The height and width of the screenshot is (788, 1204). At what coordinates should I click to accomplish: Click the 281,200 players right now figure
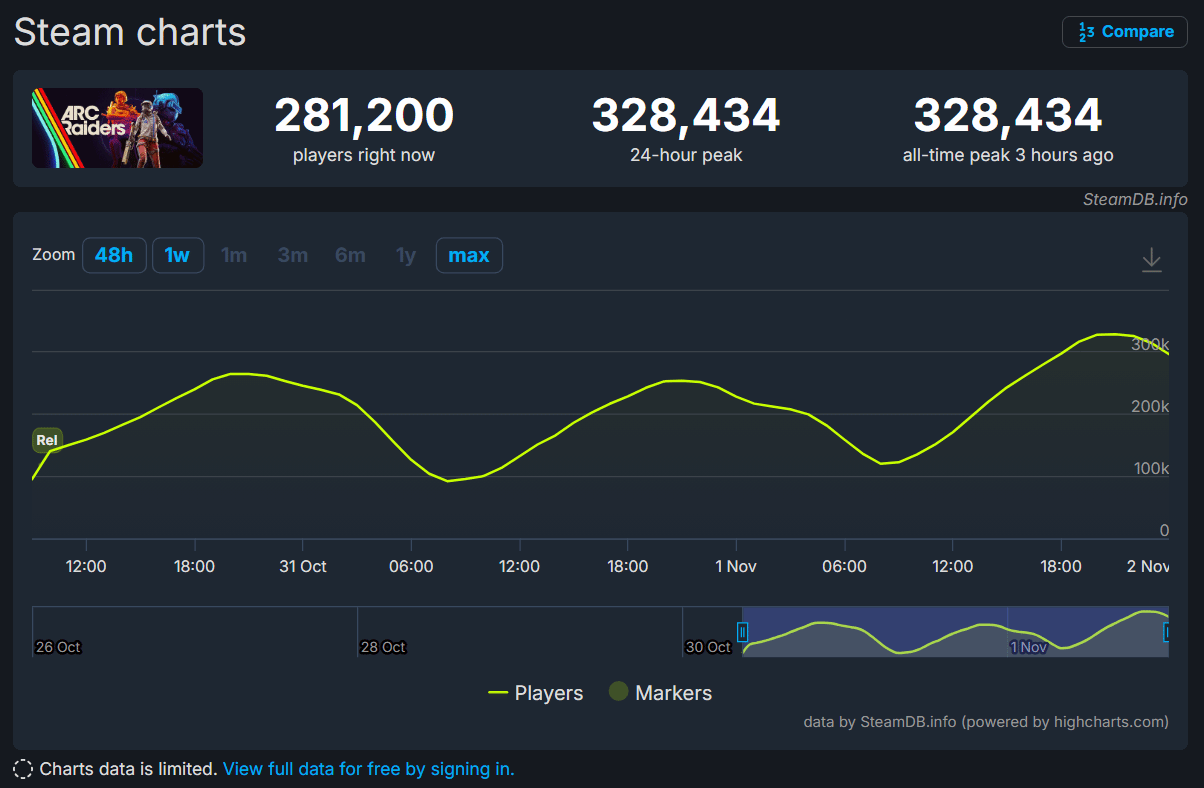[x=364, y=116]
